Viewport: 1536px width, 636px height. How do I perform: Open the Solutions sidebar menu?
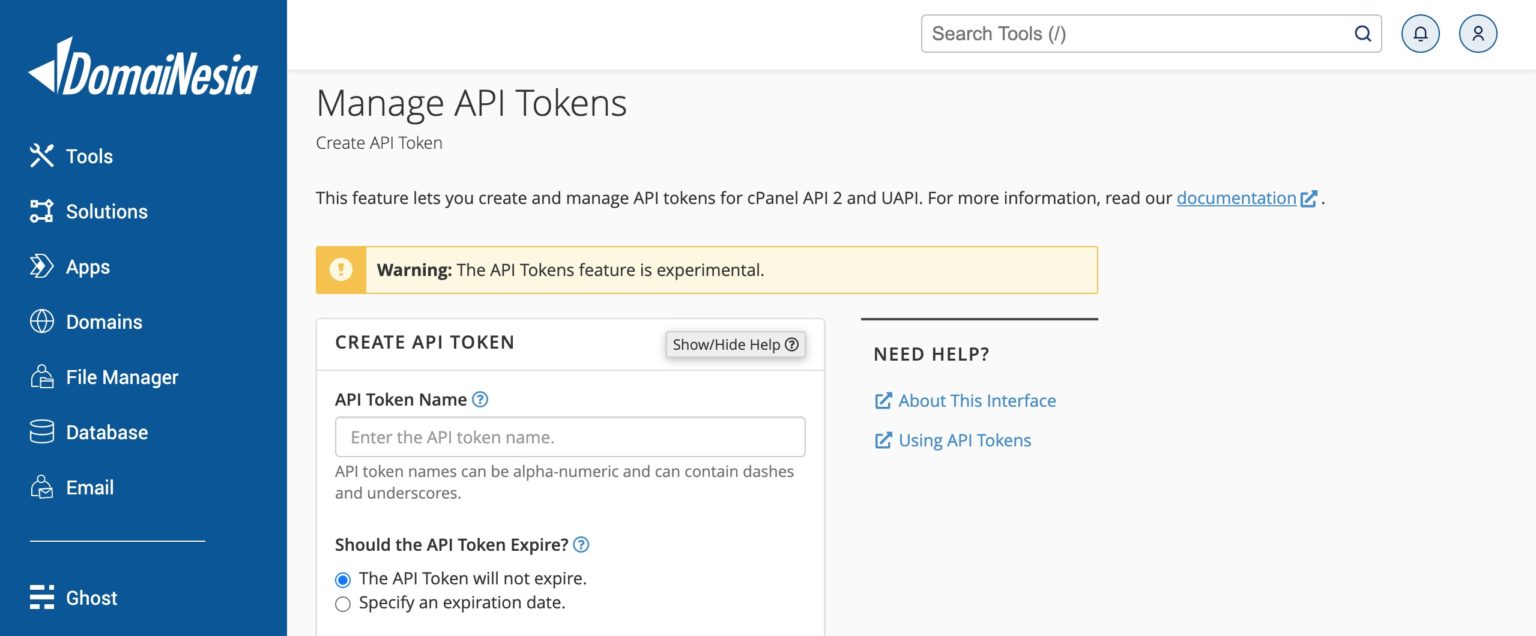(x=106, y=212)
